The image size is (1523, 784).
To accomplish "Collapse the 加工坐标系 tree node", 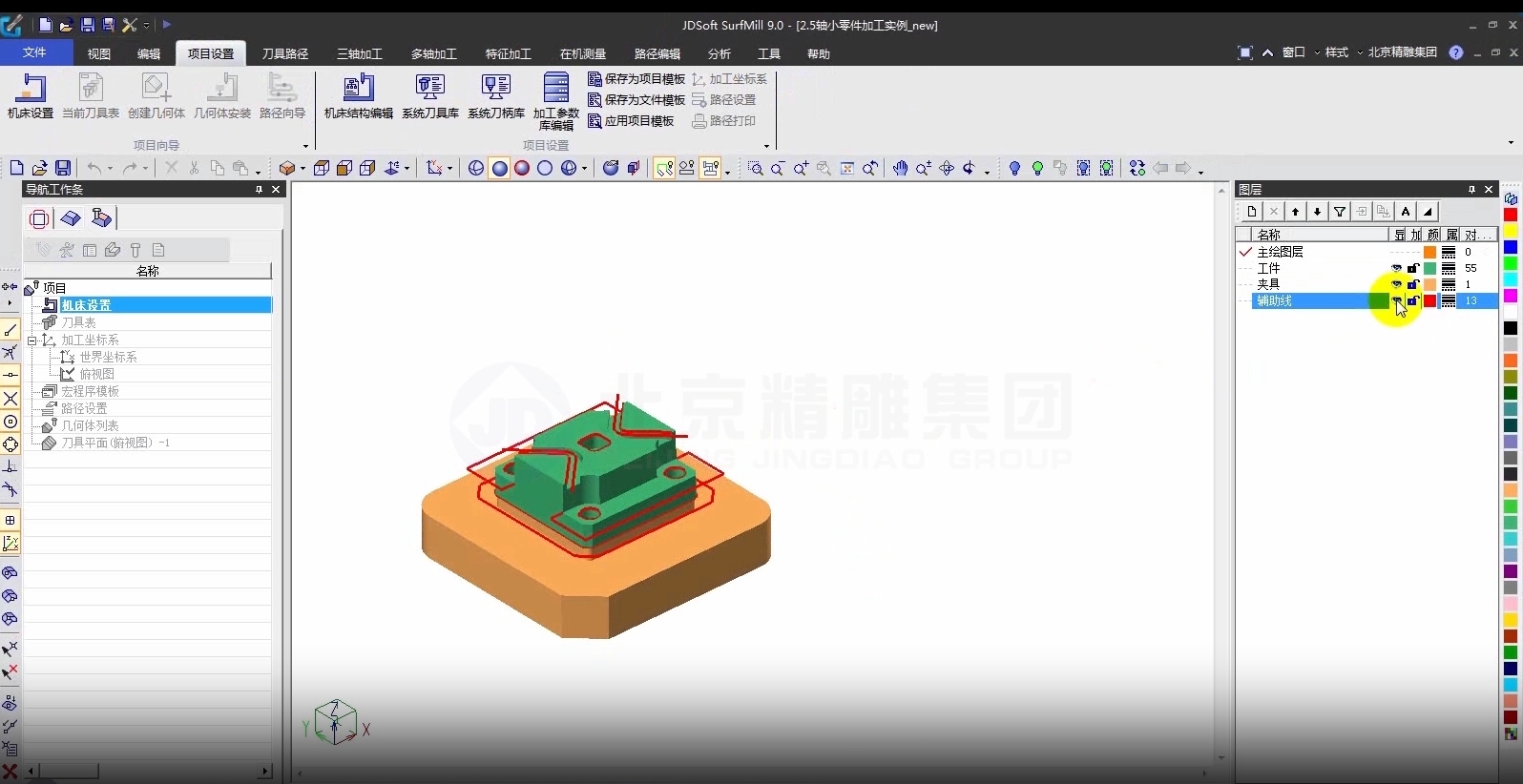I will click(x=31, y=340).
